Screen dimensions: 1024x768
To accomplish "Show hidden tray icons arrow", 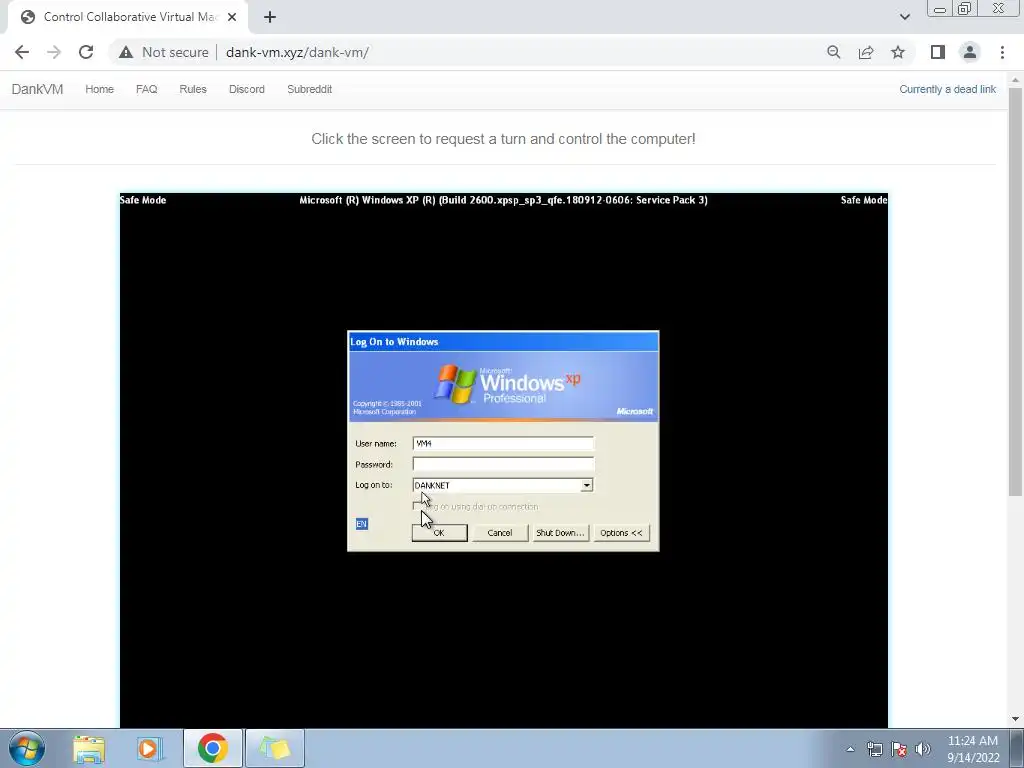I will 850,749.
